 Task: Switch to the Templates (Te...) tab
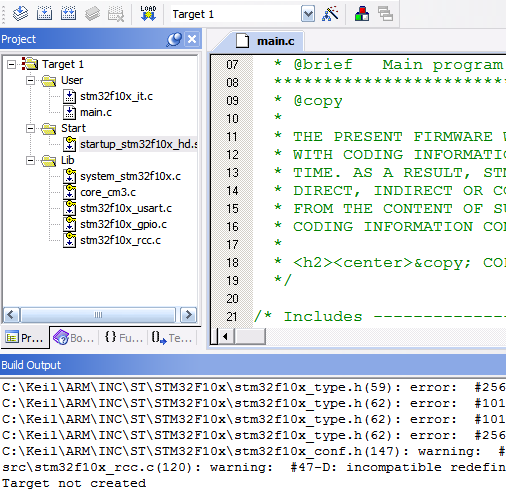(x=172, y=338)
